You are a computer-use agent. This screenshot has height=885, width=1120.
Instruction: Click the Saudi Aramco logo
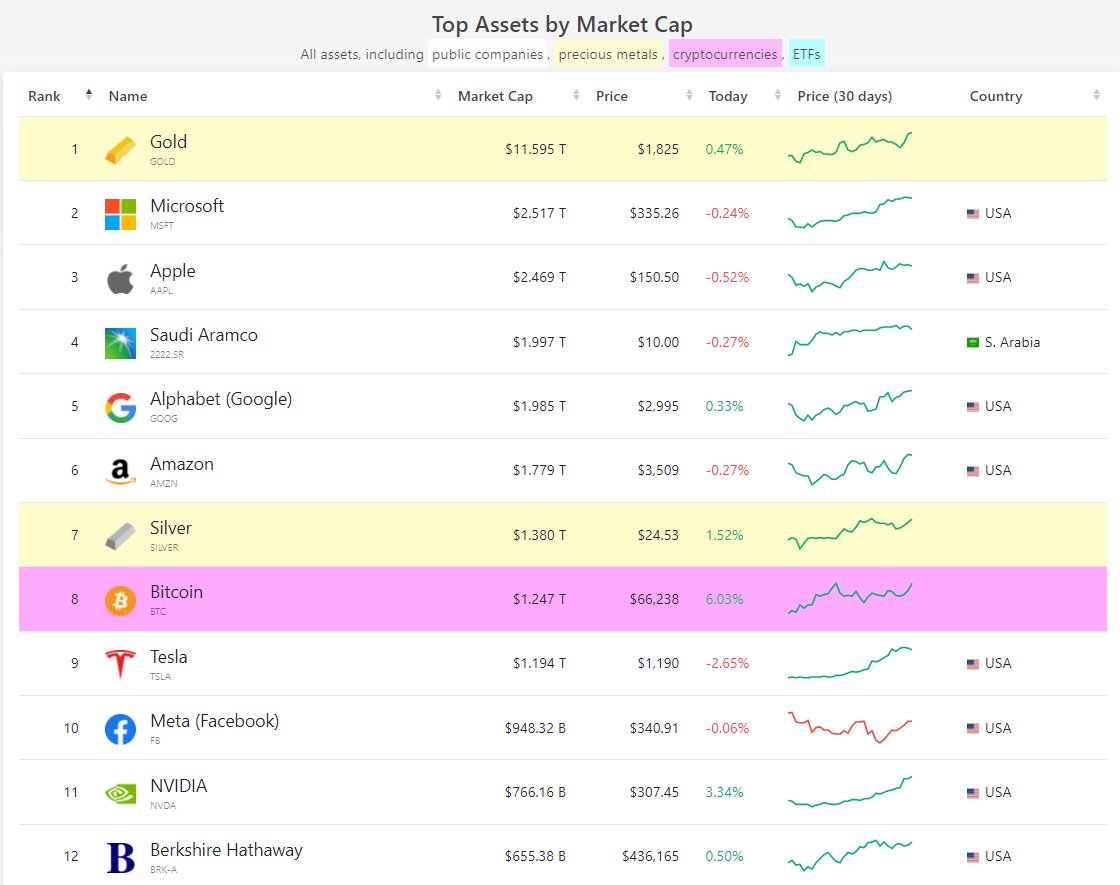coord(120,343)
